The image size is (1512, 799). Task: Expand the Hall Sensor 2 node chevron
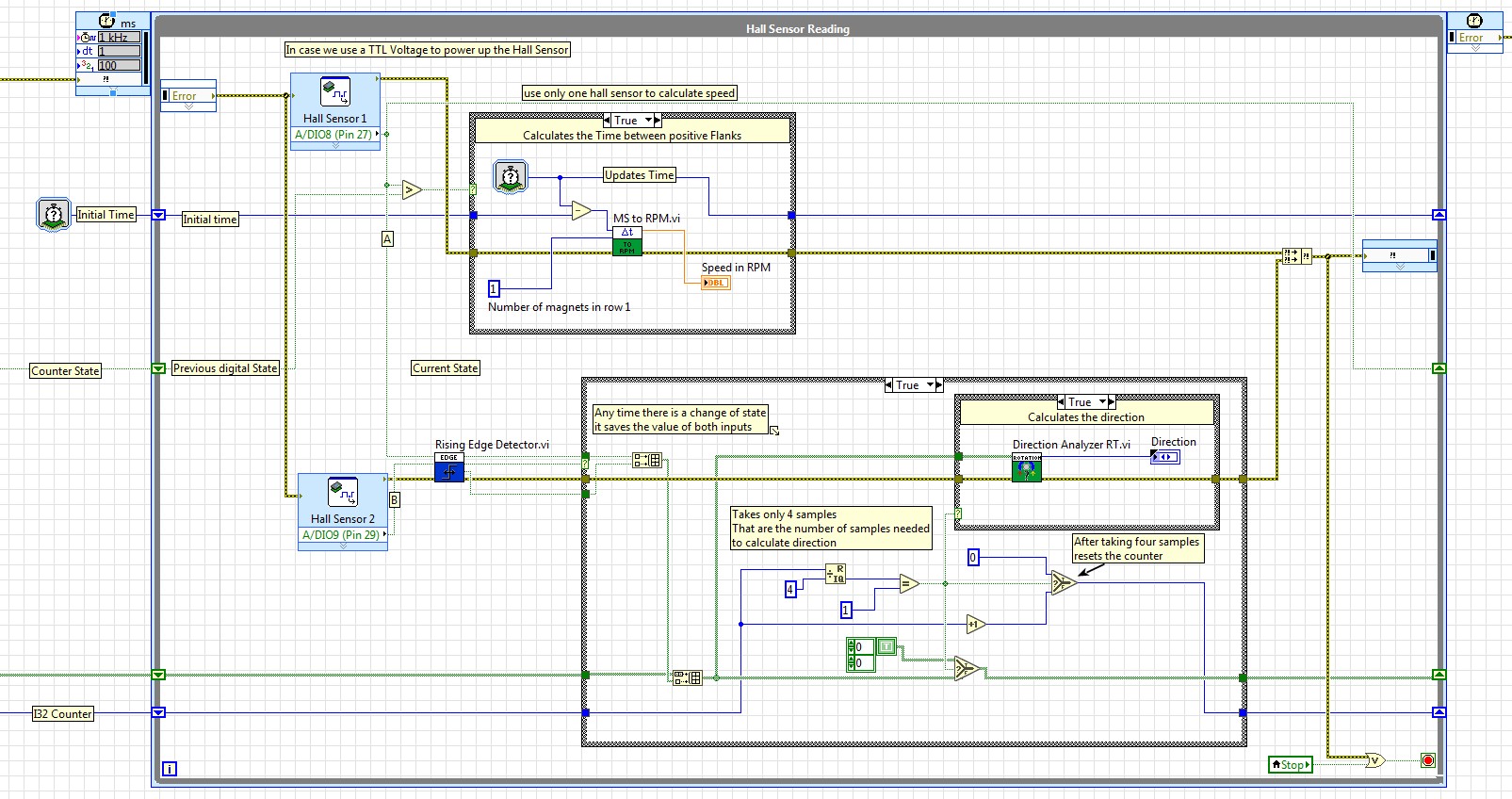coord(342,546)
